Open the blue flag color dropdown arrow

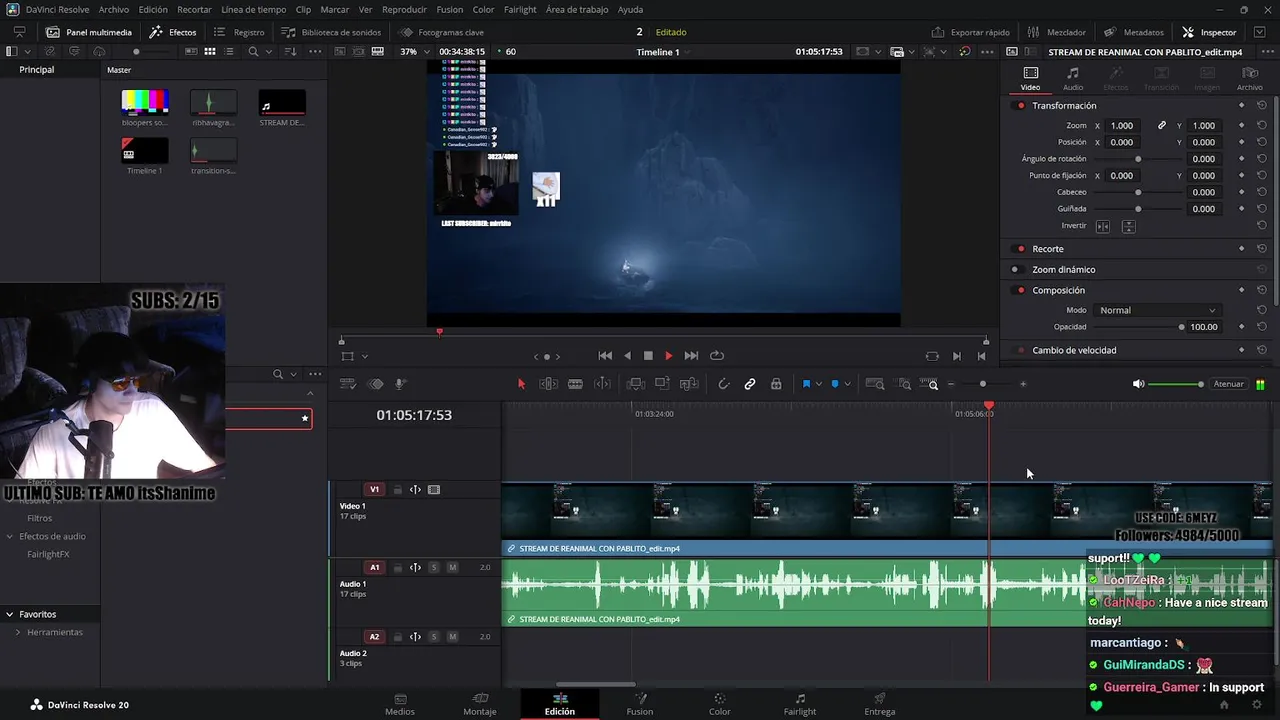point(819,384)
